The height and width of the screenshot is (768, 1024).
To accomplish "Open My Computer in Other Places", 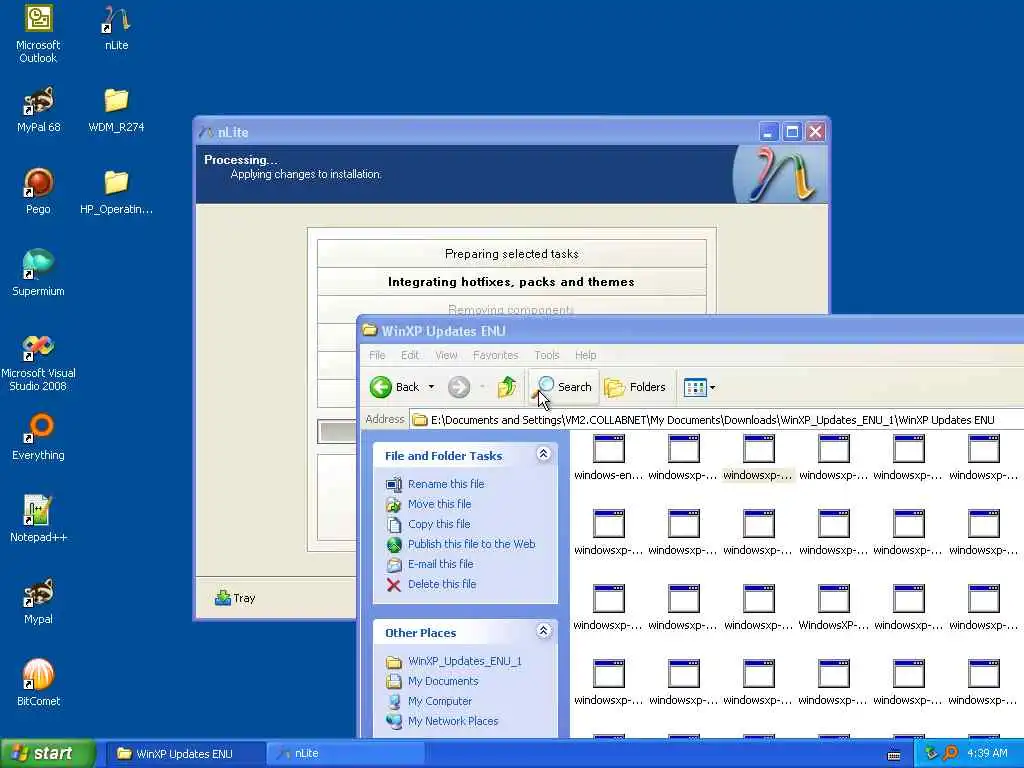I will pyautogui.click(x=440, y=701).
